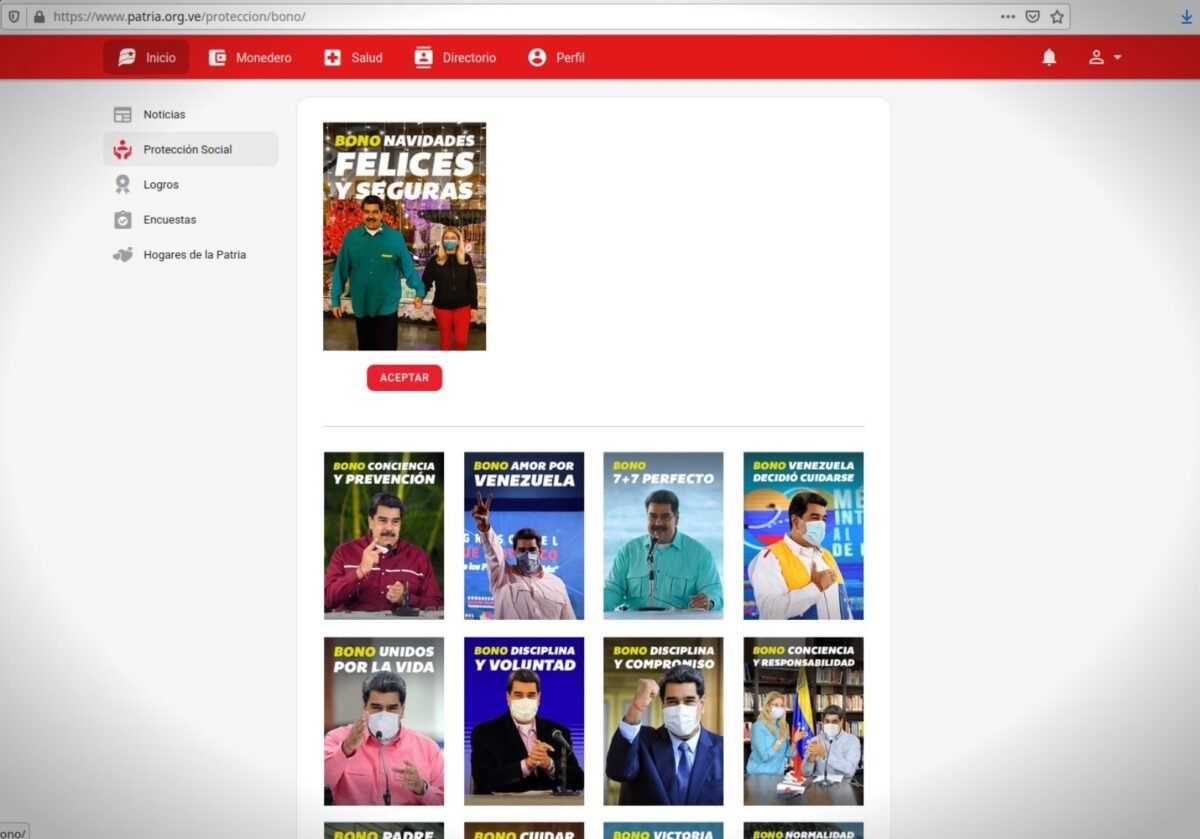Open the Directorio menu item
The height and width of the screenshot is (839, 1200).
pos(455,58)
